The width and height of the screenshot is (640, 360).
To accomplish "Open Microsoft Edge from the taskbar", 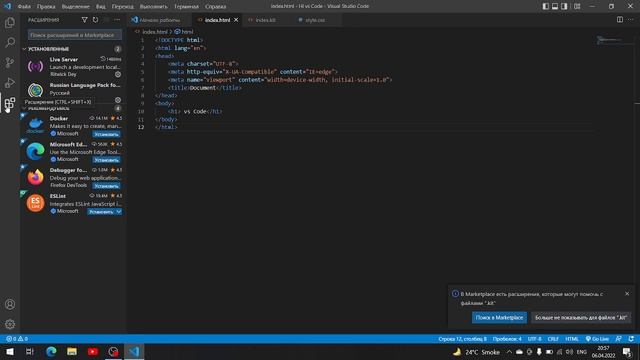I will 51,351.
